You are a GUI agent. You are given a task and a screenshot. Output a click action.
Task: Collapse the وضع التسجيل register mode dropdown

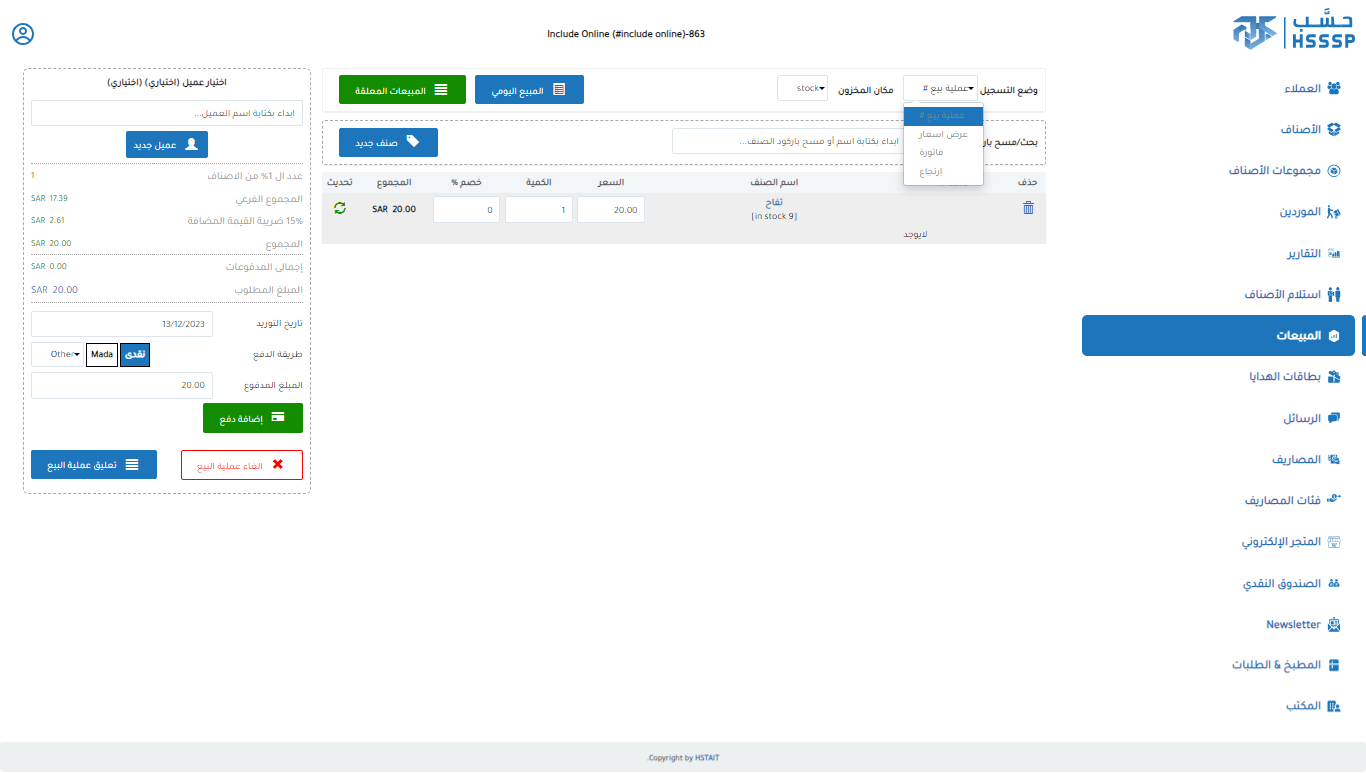[940, 89]
